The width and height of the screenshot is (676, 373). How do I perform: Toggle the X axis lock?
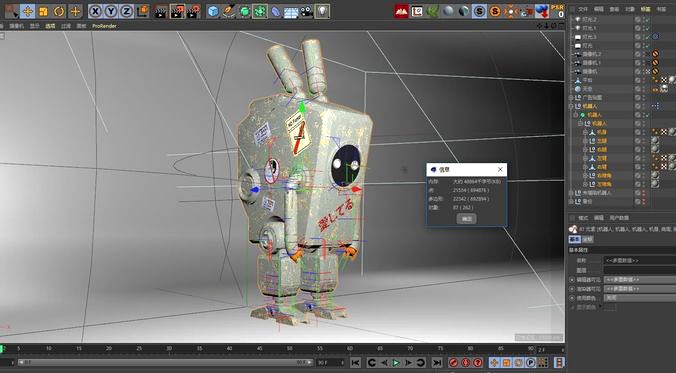point(95,11)
